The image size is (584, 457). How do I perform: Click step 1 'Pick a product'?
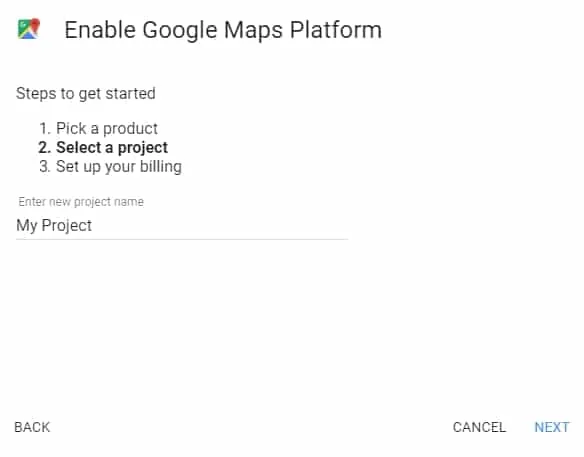point(98,128)
